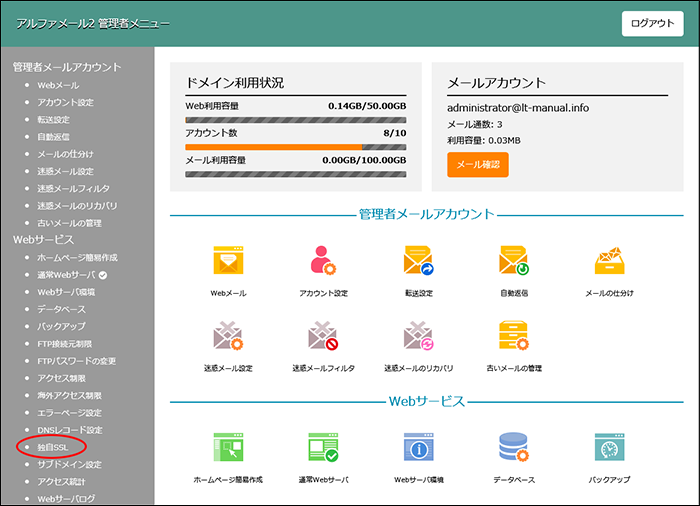This screenshot has width=700, height=506.
Task: Open アクセス統計 in the sidebar
Action: [x=61, y=481]
